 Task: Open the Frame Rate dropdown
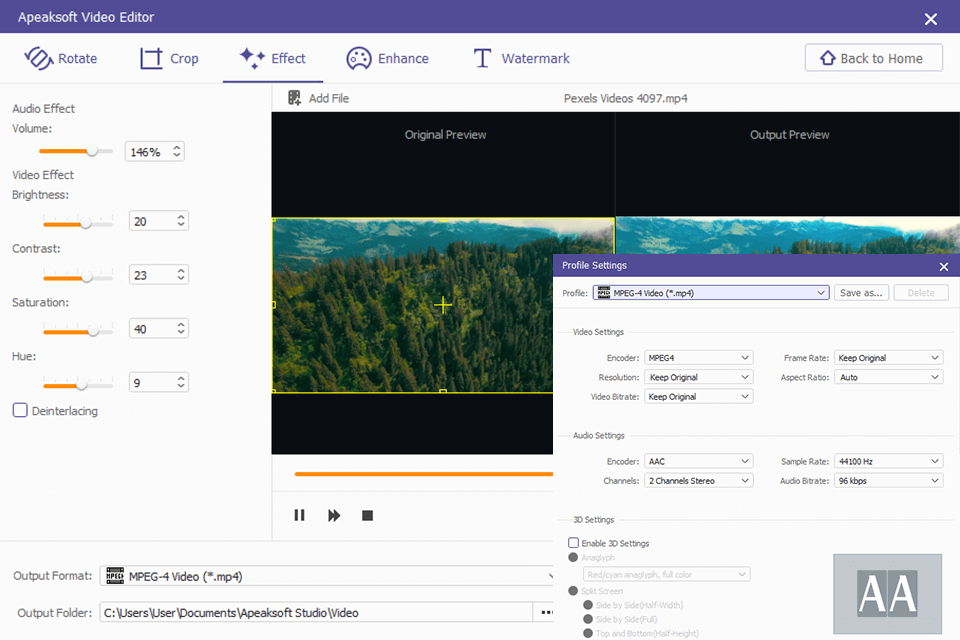(888, 358)
